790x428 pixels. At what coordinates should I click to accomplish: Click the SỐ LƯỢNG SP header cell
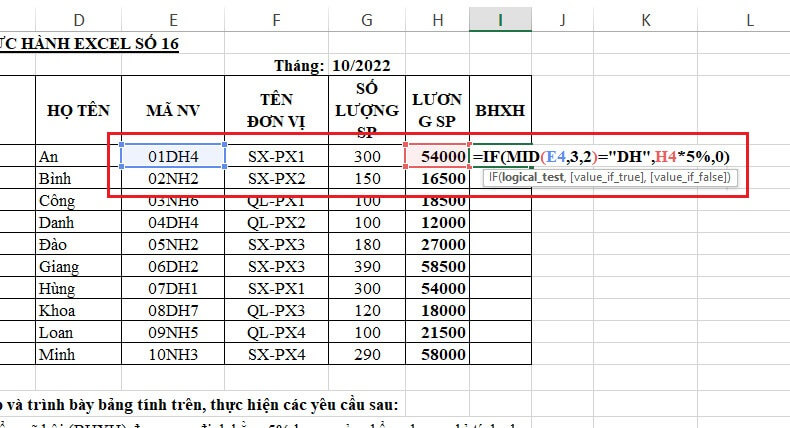point(367,110)
